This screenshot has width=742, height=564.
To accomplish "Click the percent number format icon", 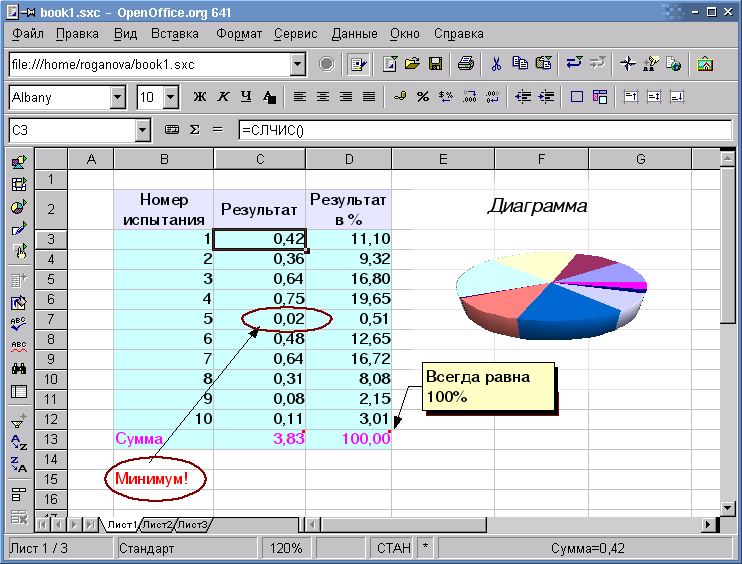I will pyautogui.click(x=422, y=97).
